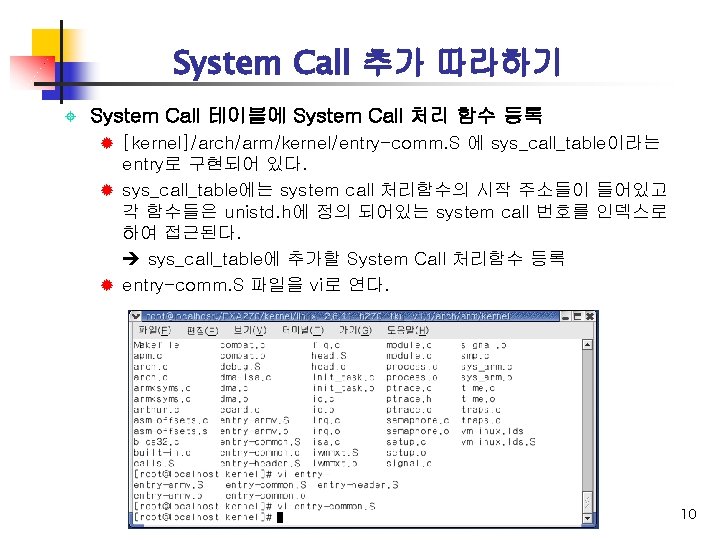Open the terminal window menu icon
The width and height of the screenshot is (720, 540).
coord(135,316)
